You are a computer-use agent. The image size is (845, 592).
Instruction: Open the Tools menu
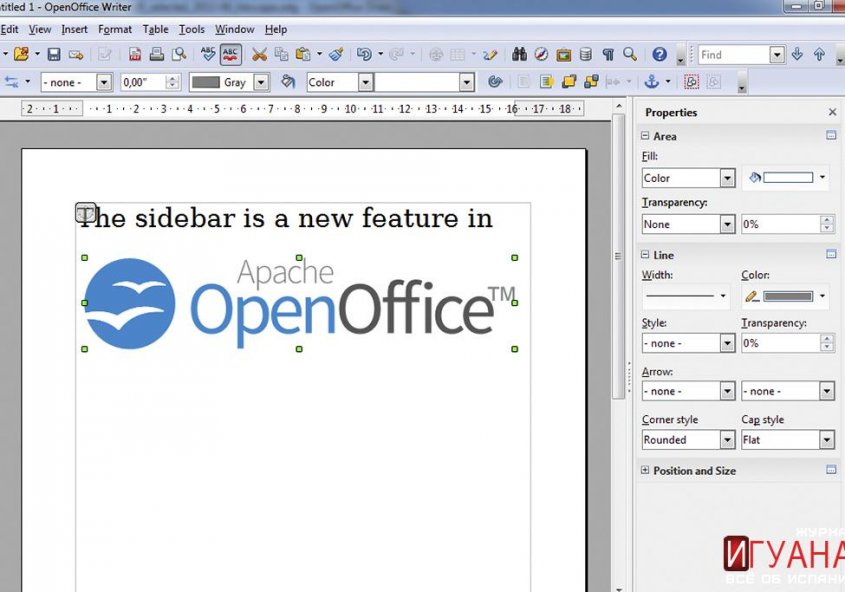(192, 30)
